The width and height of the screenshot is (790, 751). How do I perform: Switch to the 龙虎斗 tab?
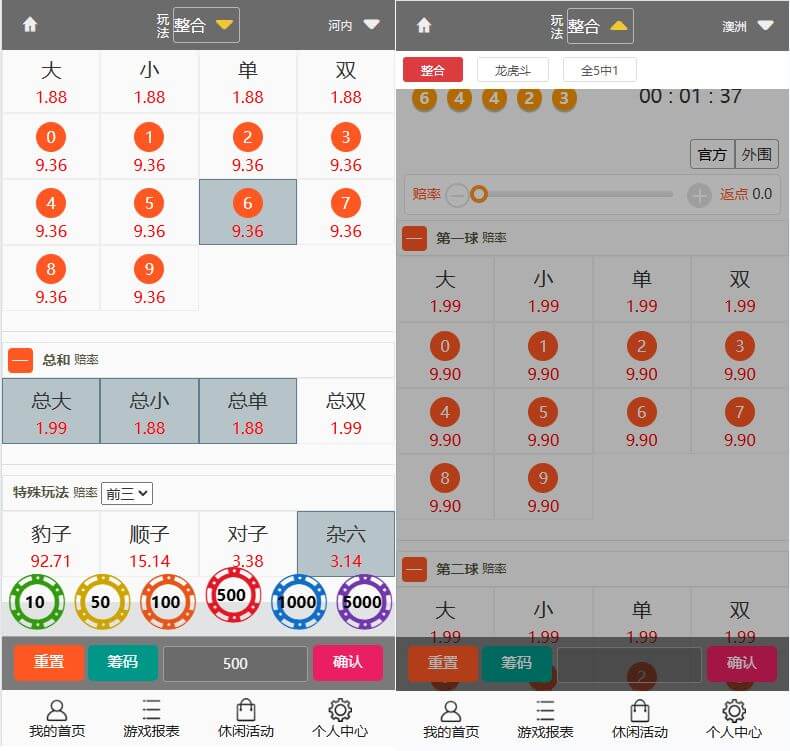[513, 70]
